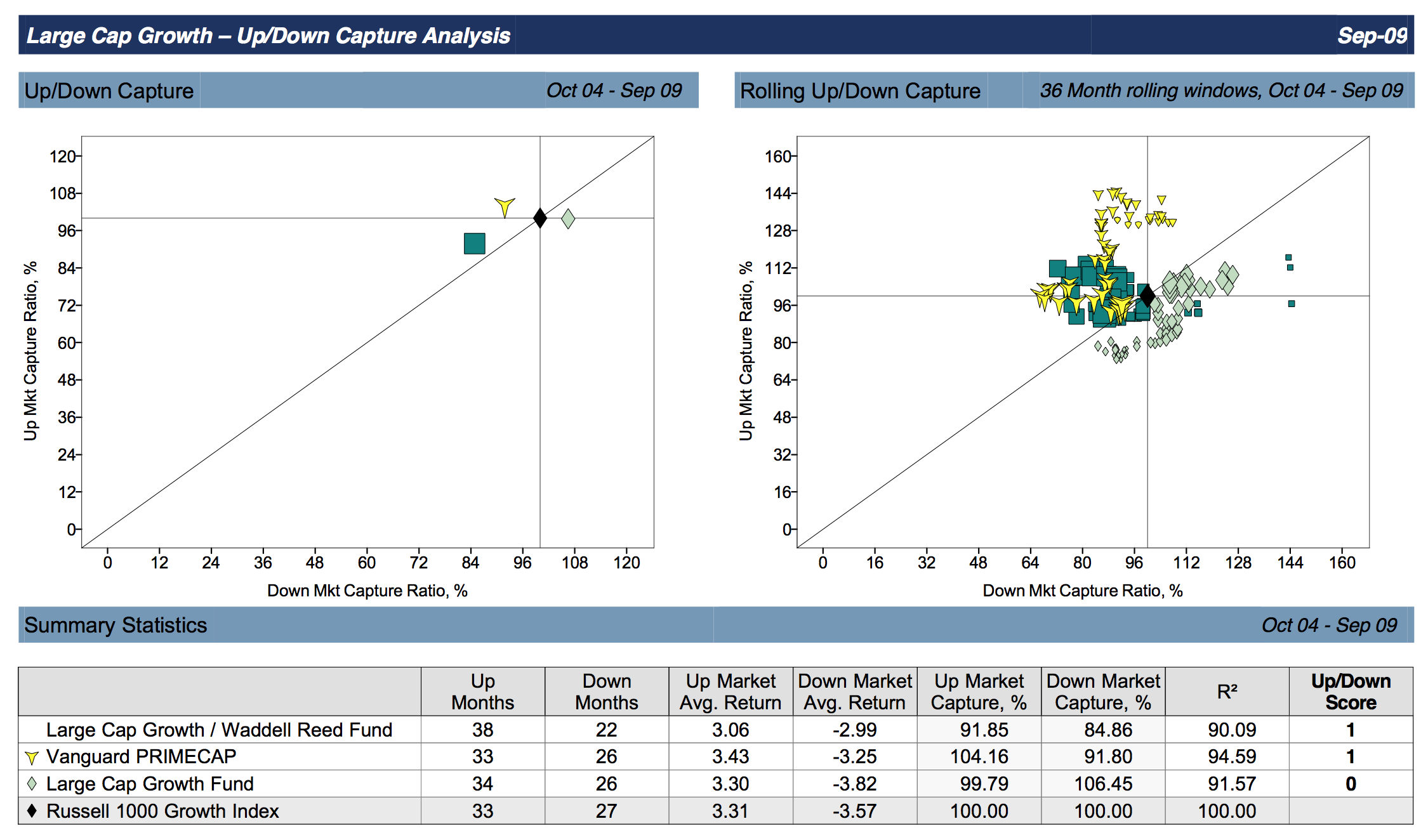Click the teal square marker in left chart
This screenshot has width=1428, height=840.
coord(474,243)
